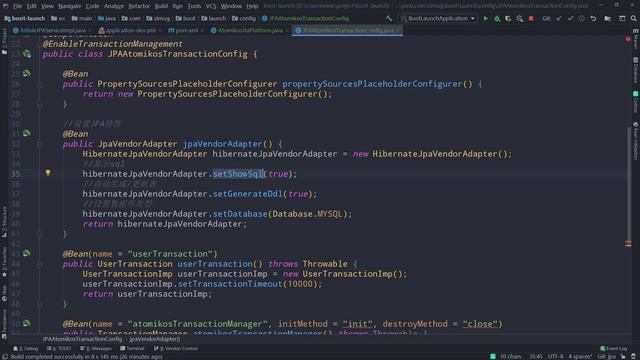Open the Refactor menu
This screenshot has height=360, width=640.
139,6
